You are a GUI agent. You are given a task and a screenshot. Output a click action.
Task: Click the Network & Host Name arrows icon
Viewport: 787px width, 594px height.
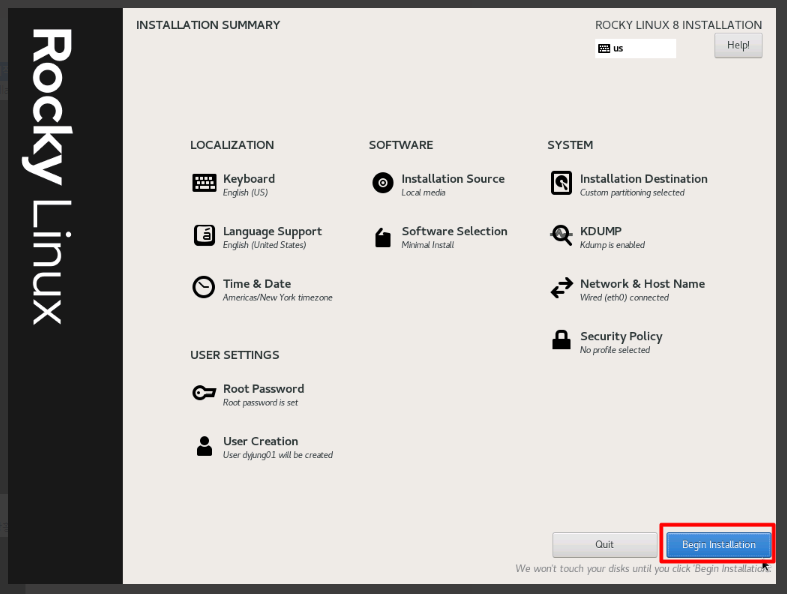tap(561, 288)
